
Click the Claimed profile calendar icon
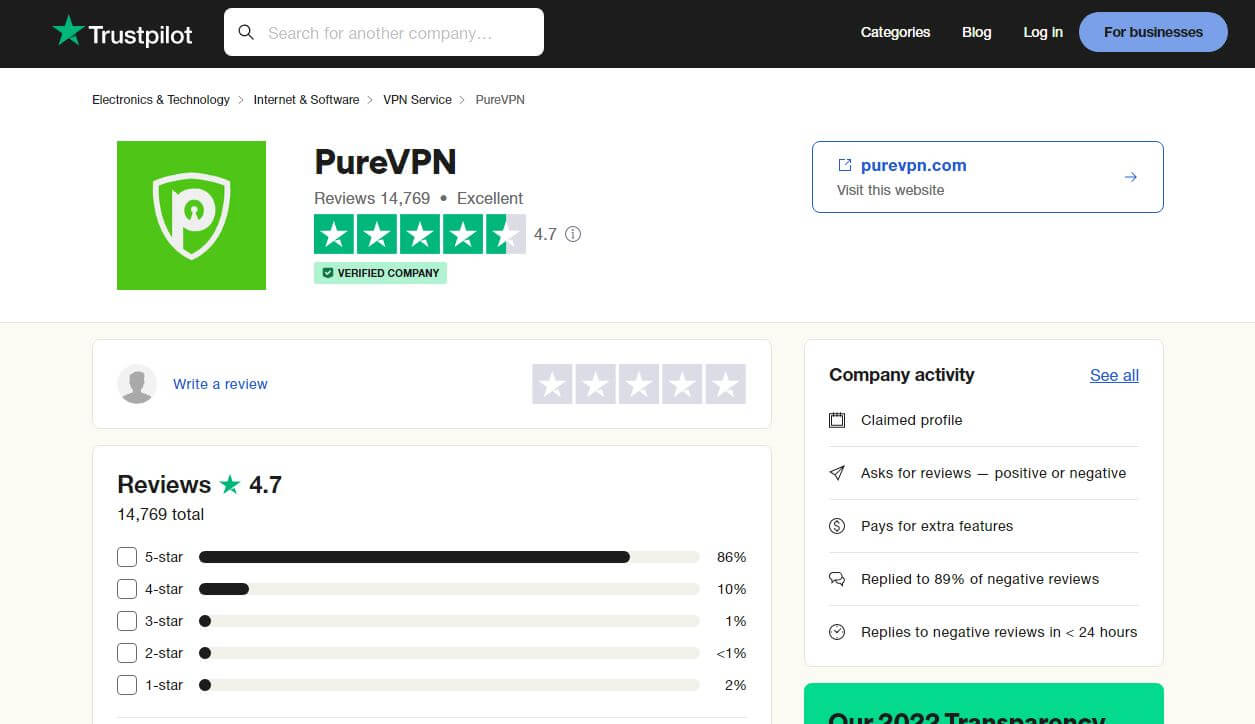click(x=837, y=420)
